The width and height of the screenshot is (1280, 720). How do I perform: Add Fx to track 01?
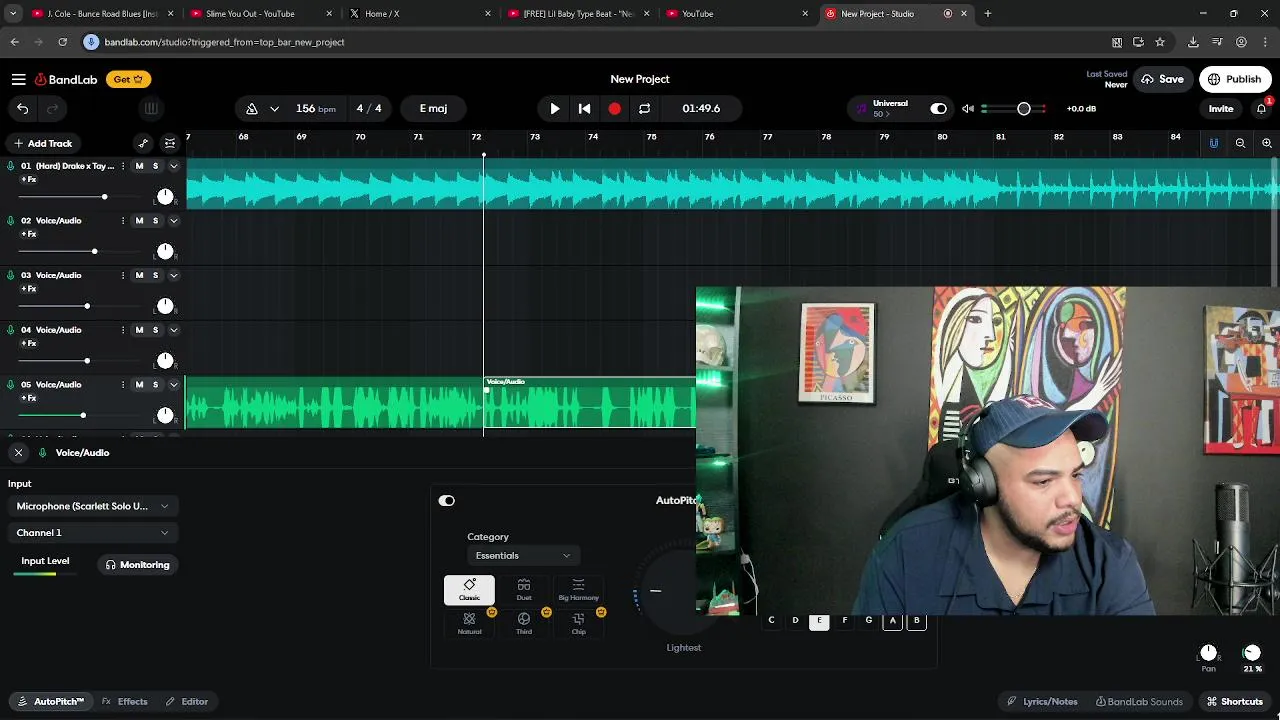[x=29, y=180]
